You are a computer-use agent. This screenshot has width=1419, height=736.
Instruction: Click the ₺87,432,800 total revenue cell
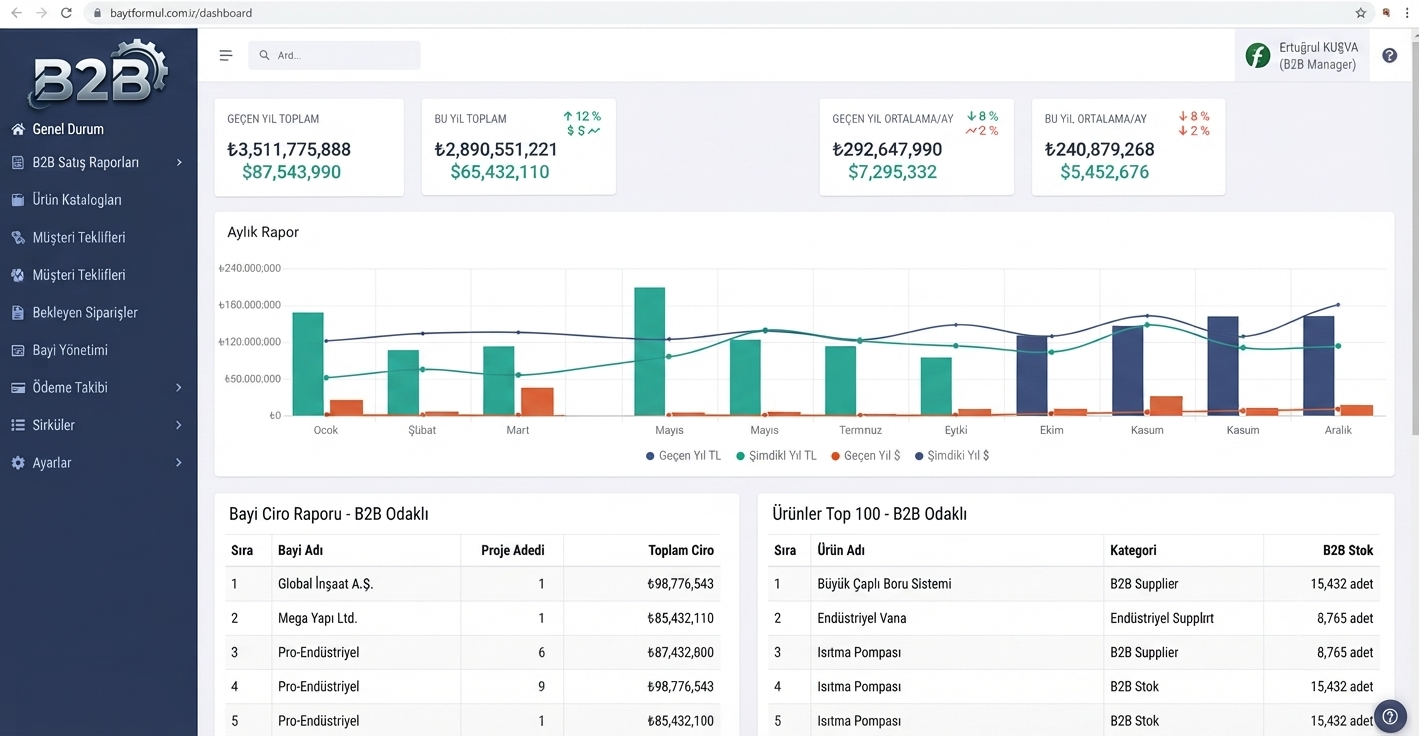(x=680, y=653)
